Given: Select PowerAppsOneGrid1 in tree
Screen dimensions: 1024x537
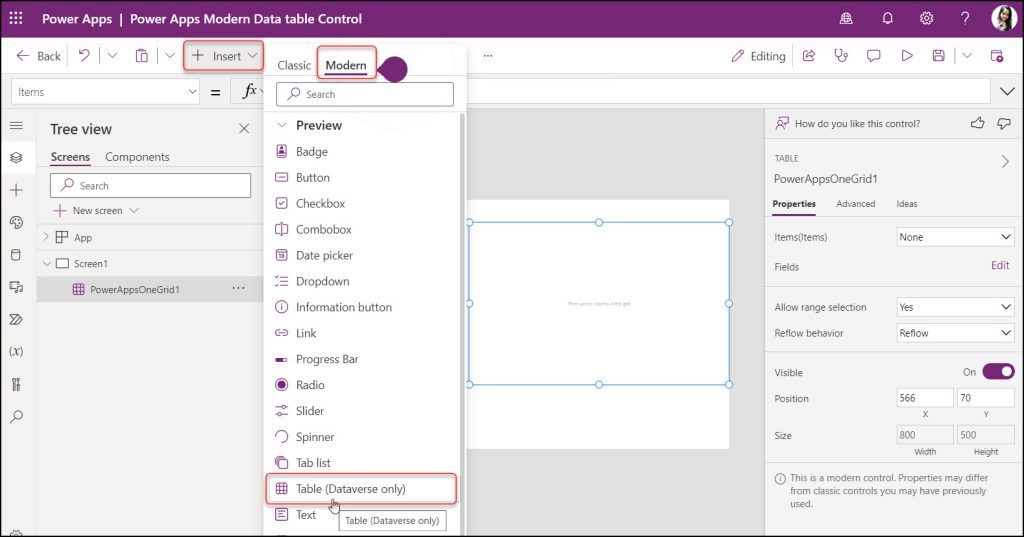Looking at the screenshot, I should [x=150, y=289].
